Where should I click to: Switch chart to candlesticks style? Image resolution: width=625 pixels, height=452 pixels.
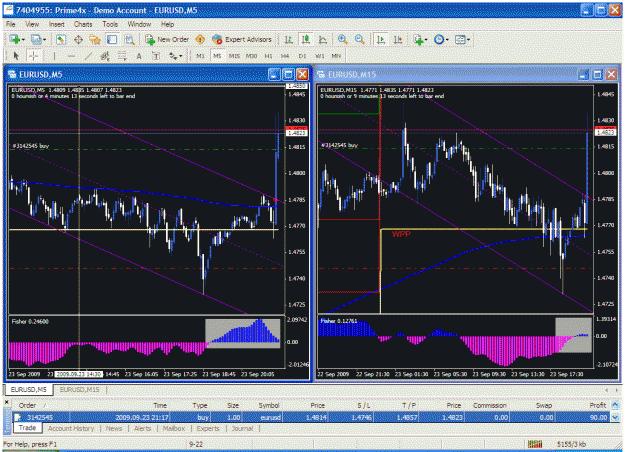click(306, 39)
